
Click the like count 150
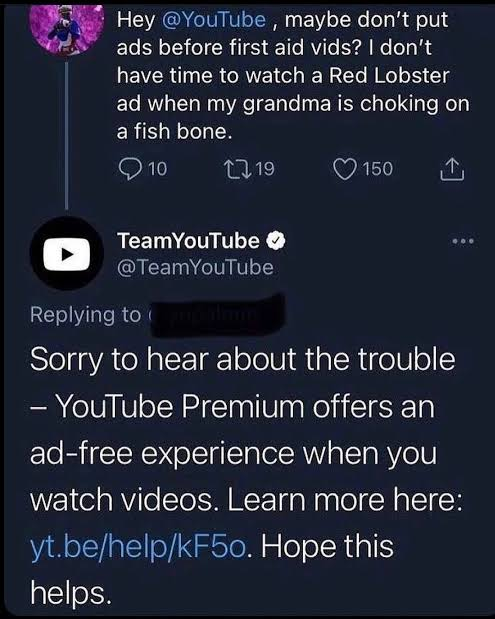click(x=378, y=169)
